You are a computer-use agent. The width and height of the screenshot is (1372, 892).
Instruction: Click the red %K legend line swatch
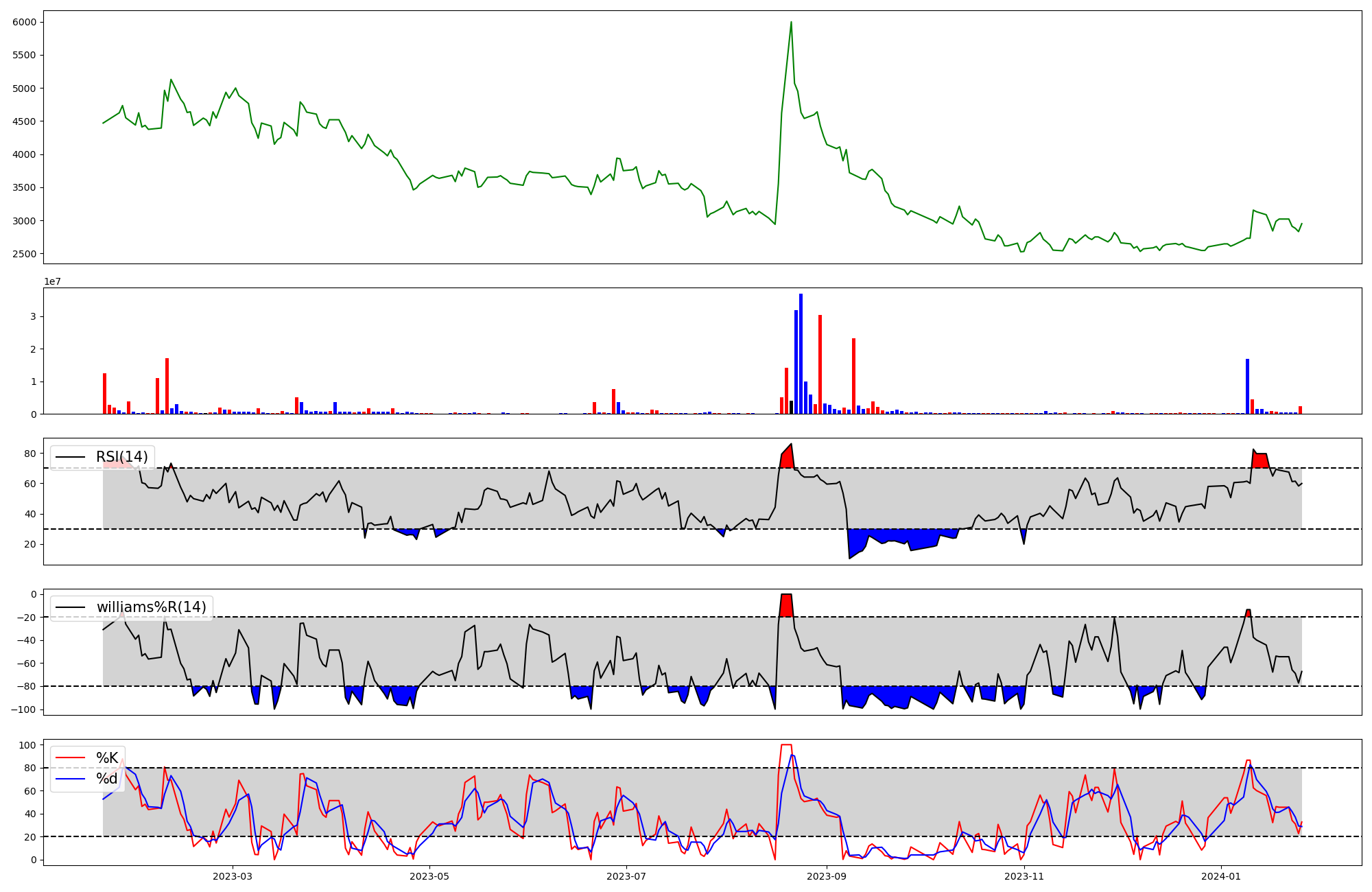(70, 758)
